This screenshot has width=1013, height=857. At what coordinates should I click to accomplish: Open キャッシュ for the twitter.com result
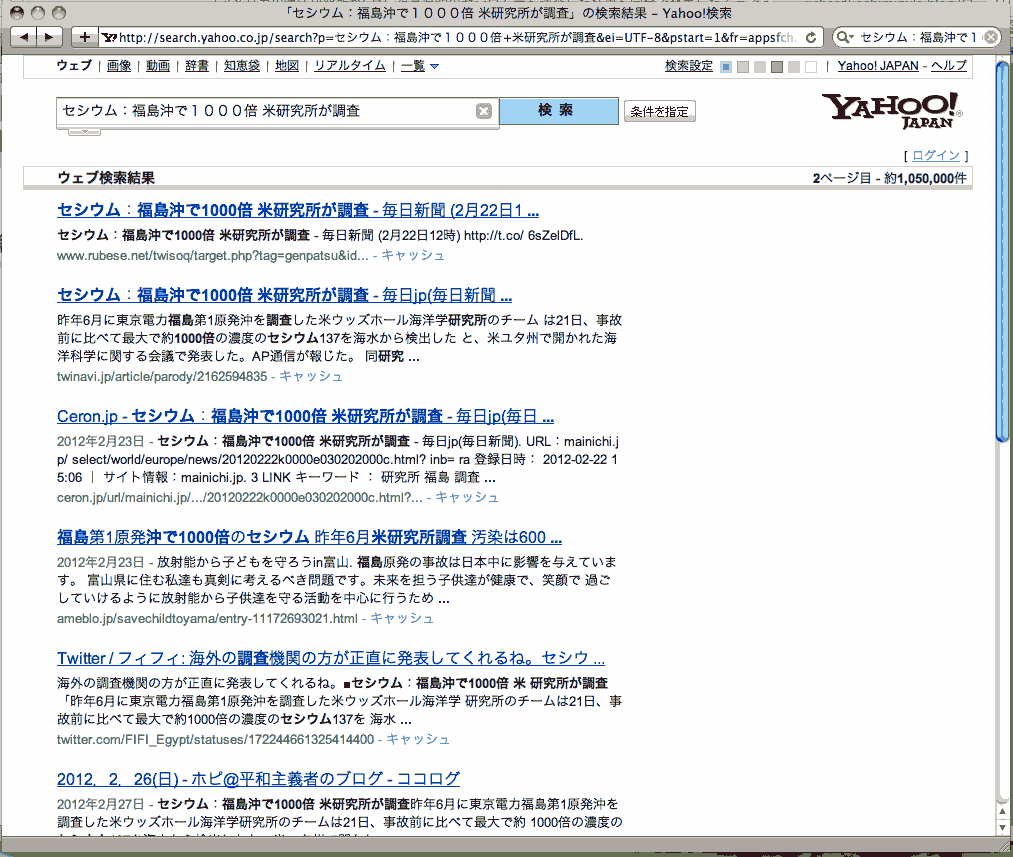pyautogui.click(x=418, y=739)
